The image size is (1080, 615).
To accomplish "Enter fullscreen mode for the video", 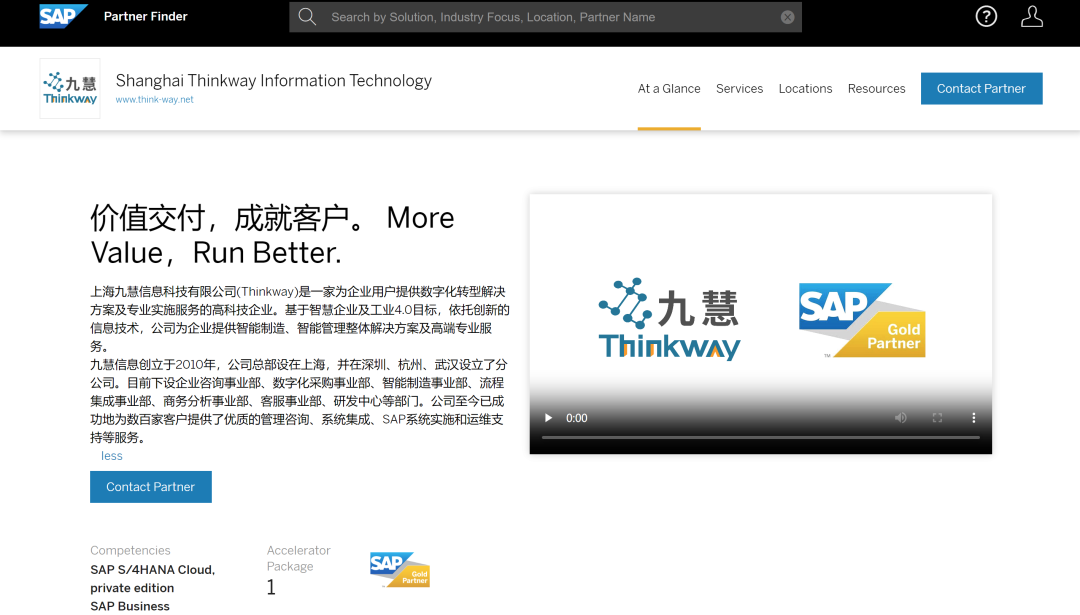I will click(x=937, y=418).
